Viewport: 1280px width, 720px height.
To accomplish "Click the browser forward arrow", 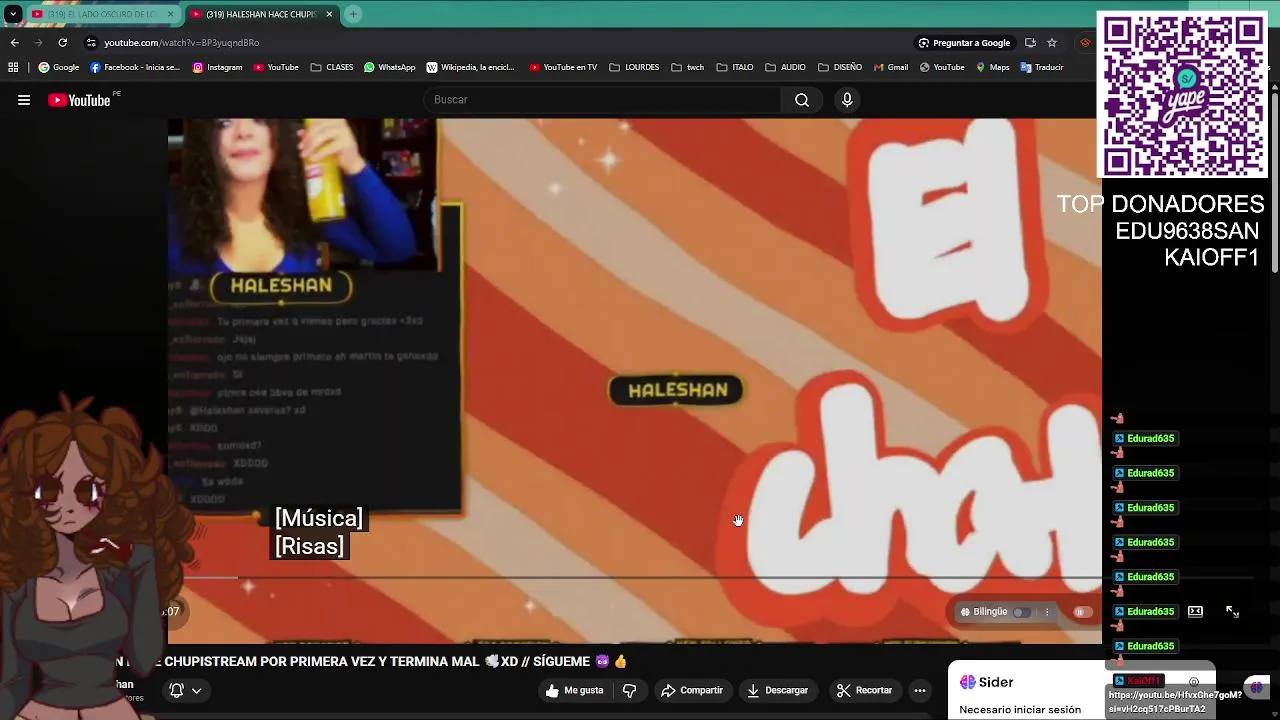I will click(x=38, y=43).
